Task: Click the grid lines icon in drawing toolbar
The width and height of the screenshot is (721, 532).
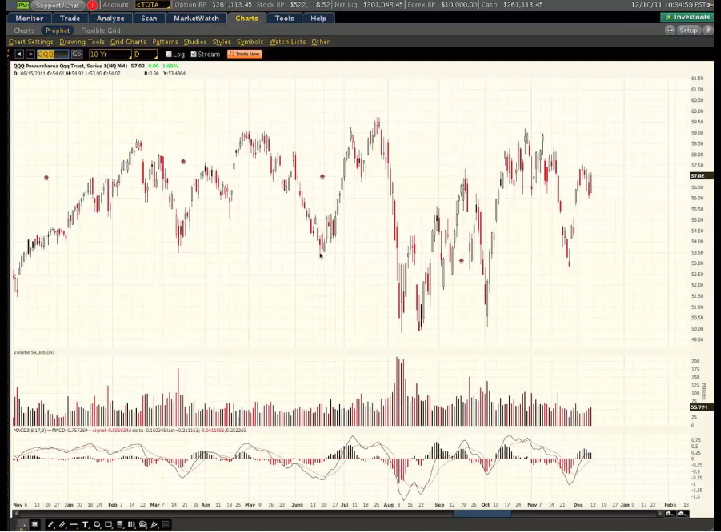Action: click(x=166, y=524)
